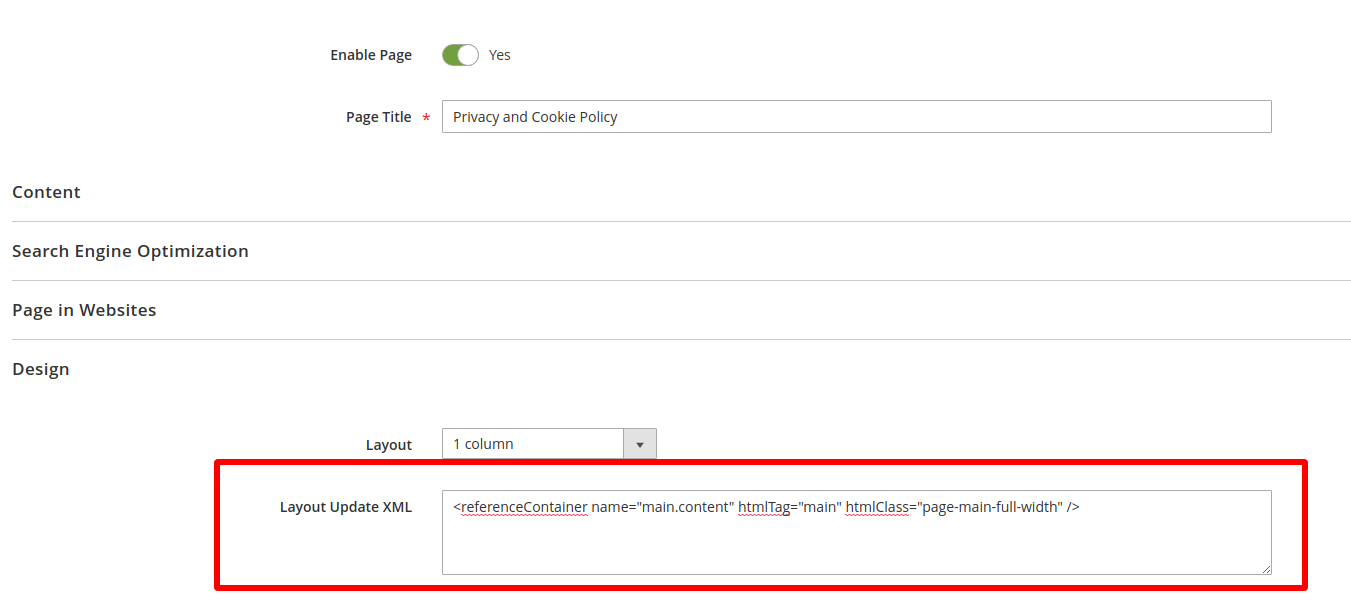This screenshot has width=1351, height=601.
Task: Click the Page Title input field
Action: [856, 117]
